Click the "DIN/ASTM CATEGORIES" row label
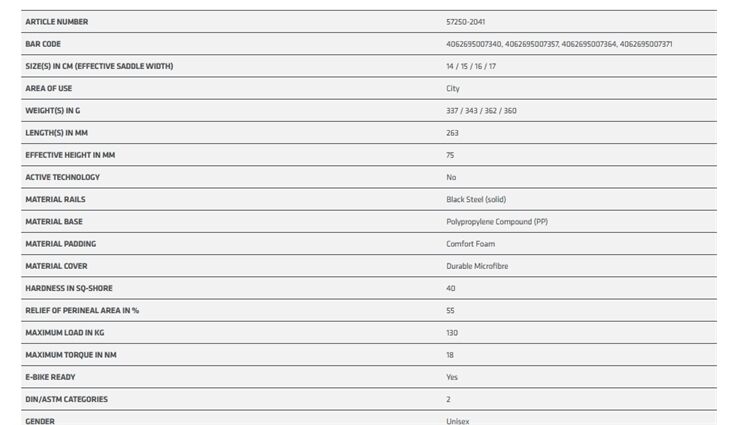730x425 pixels. tap(66, 399)
